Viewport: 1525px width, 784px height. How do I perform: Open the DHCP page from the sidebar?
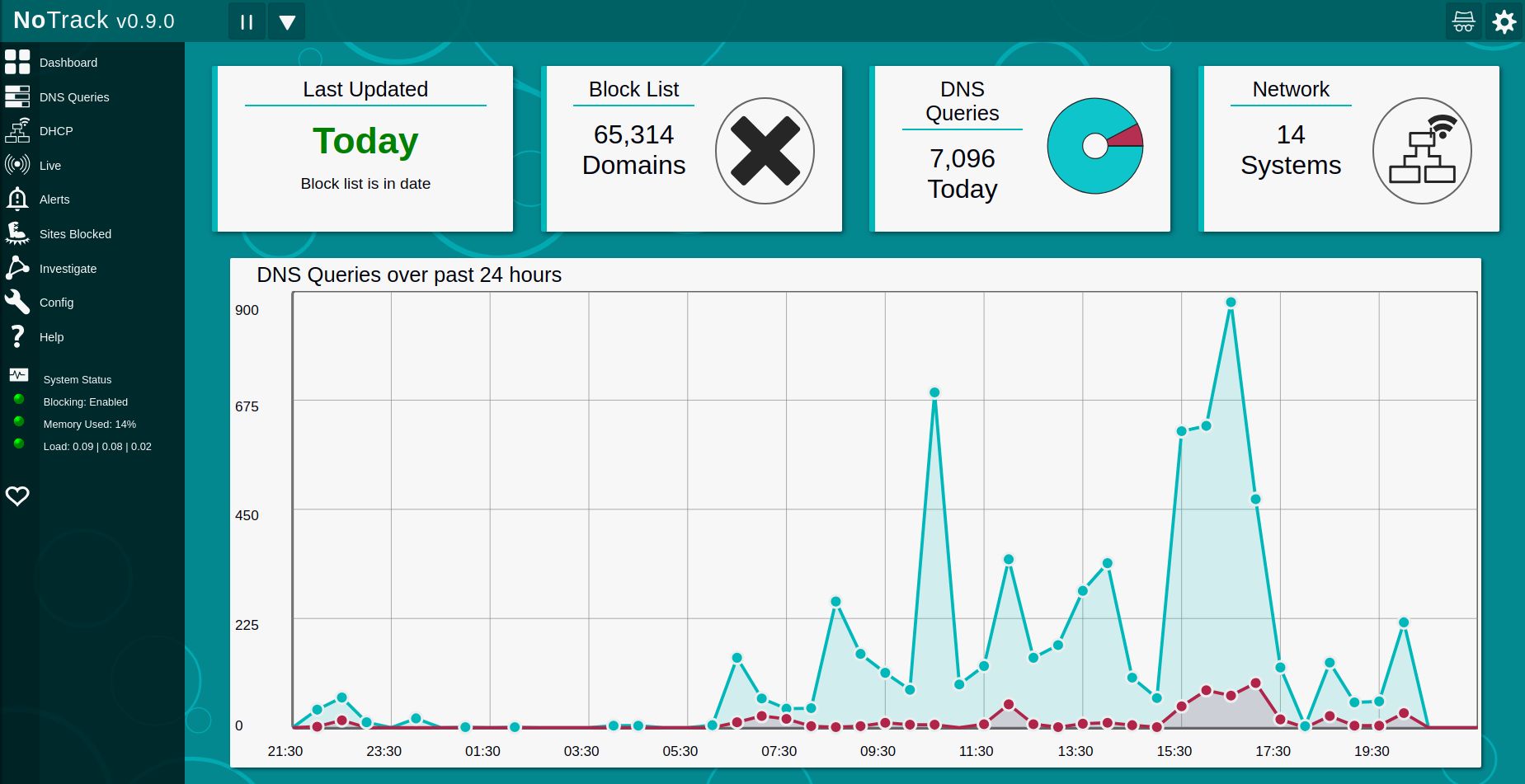[x=17, y=130]
